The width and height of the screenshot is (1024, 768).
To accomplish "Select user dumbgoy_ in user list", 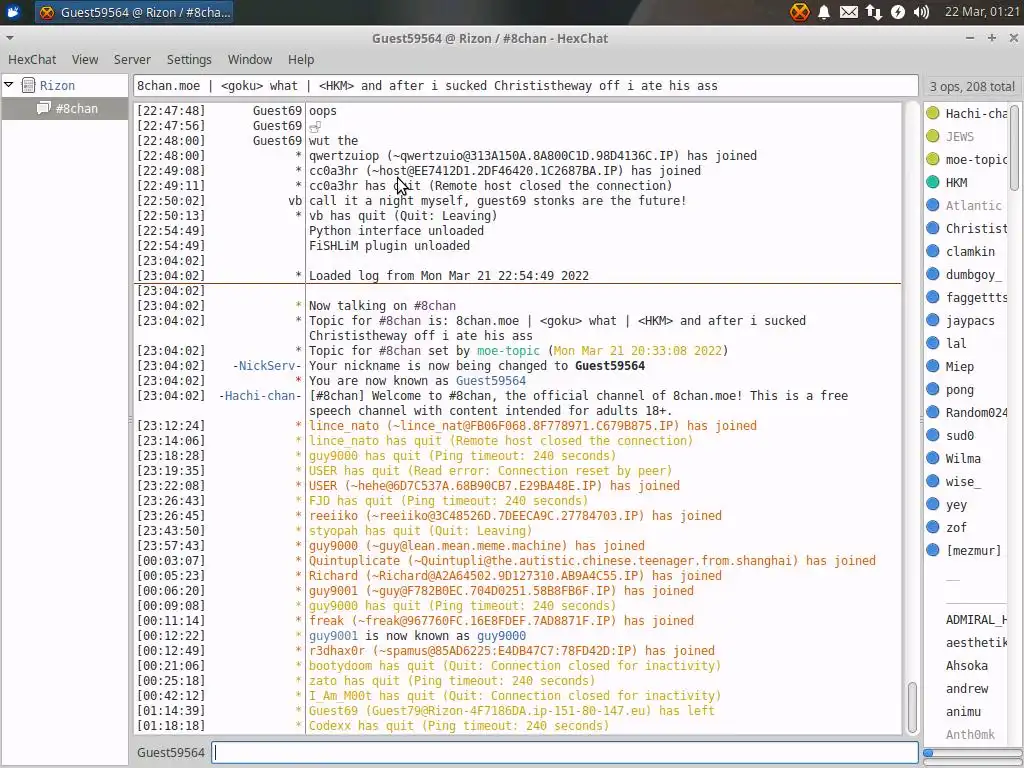I will [x=973, y=274].
